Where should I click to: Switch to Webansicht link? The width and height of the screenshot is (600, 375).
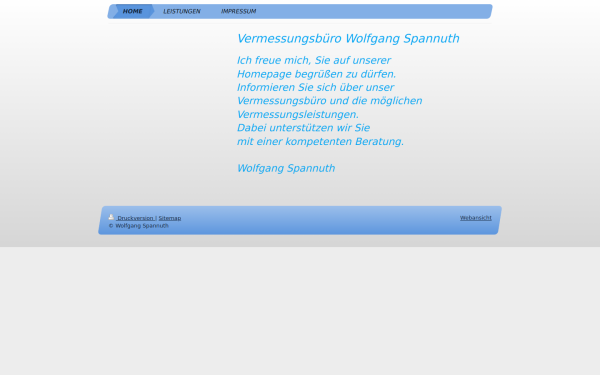[x=476, y=218]
